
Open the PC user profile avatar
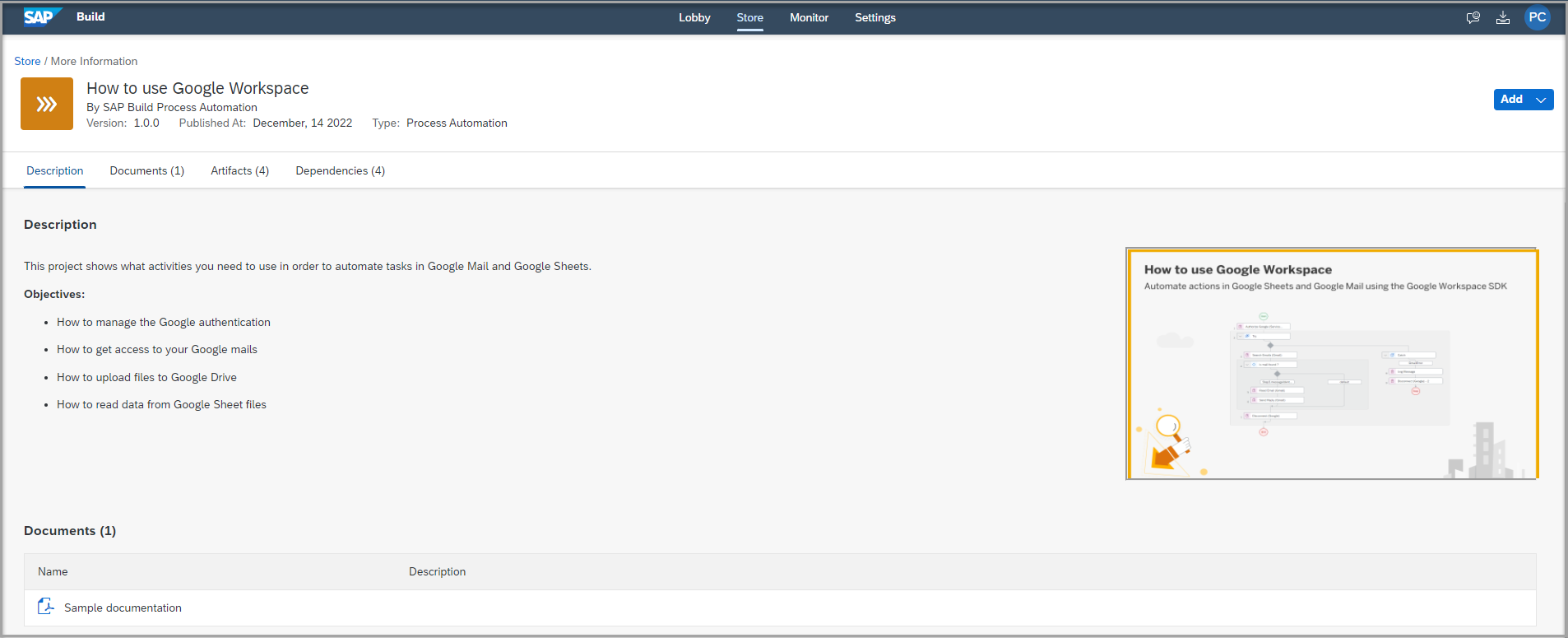pyautogui.click(x=1537, y=17)
